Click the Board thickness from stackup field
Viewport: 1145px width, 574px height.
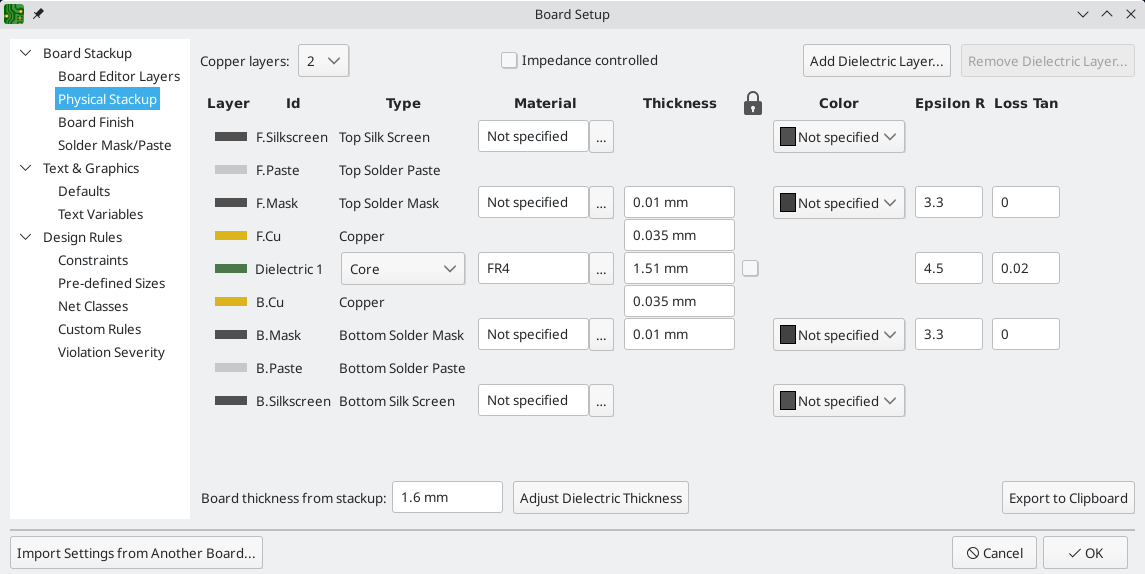[447, 498]
